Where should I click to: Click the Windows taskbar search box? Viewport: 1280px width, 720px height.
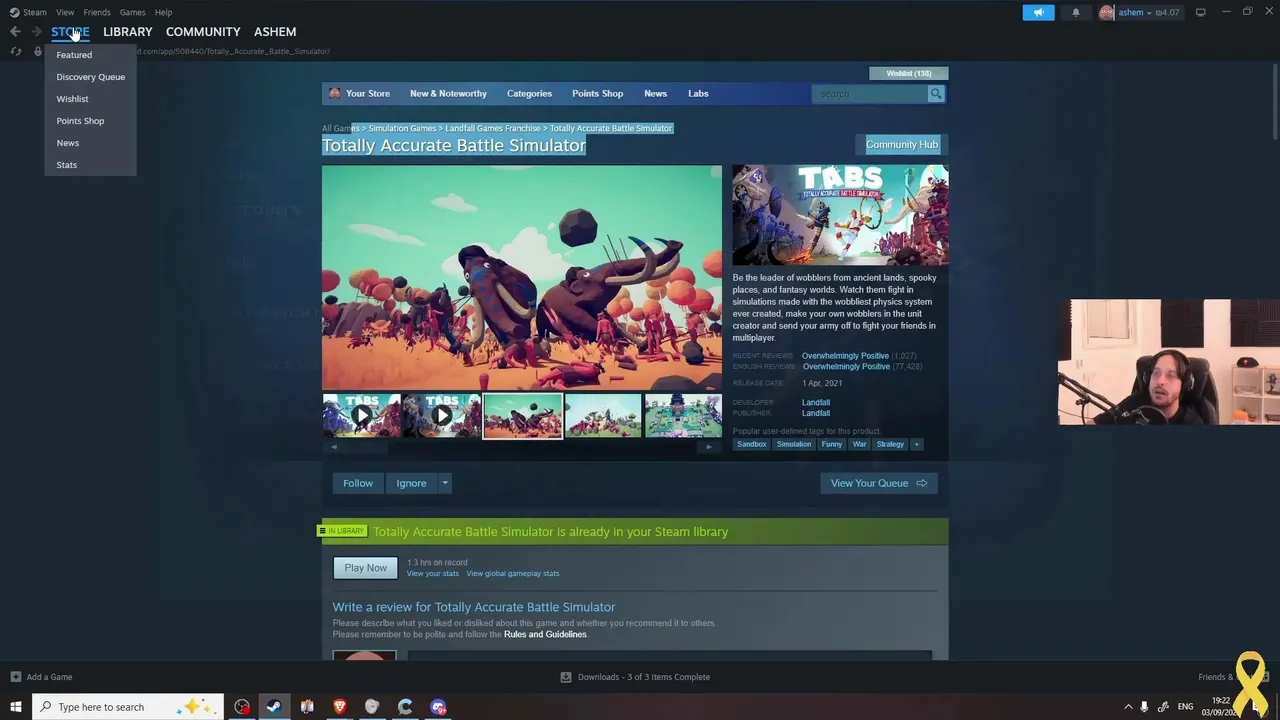[128, 707]
